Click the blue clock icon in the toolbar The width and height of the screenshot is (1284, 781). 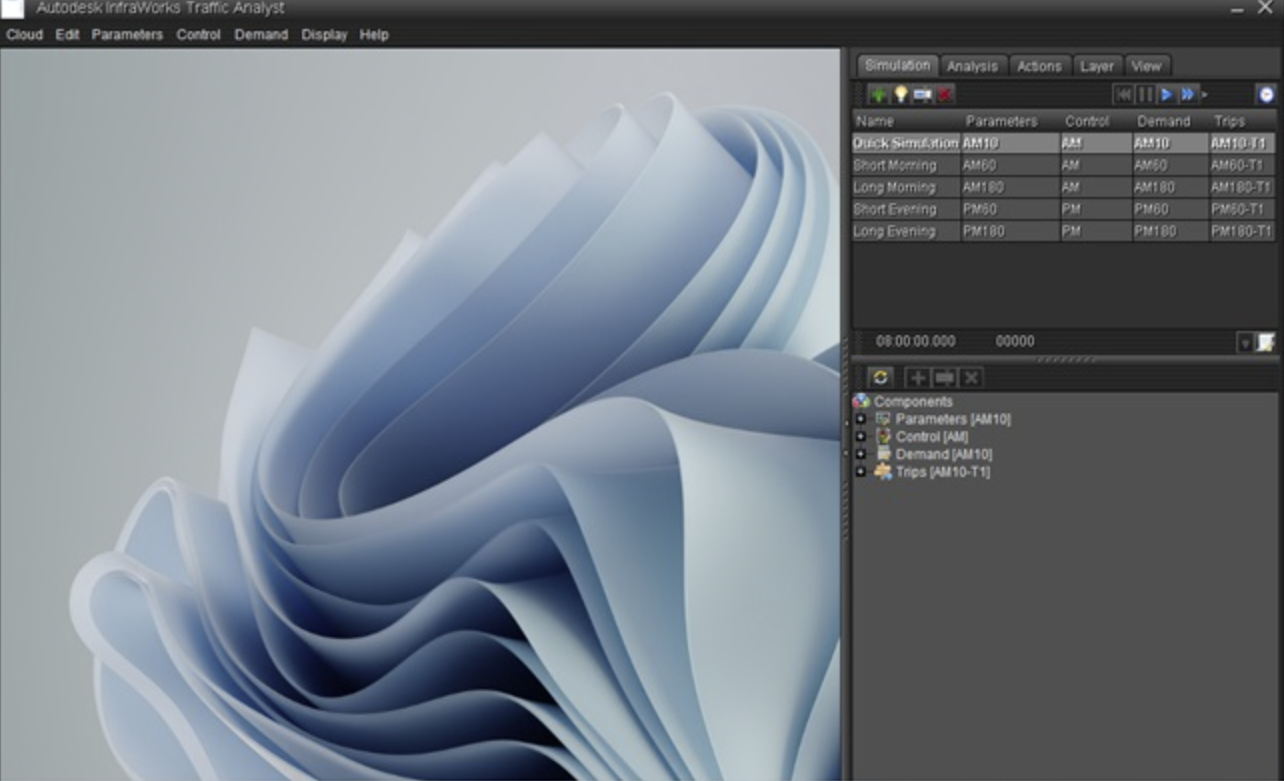[1266, 95]
